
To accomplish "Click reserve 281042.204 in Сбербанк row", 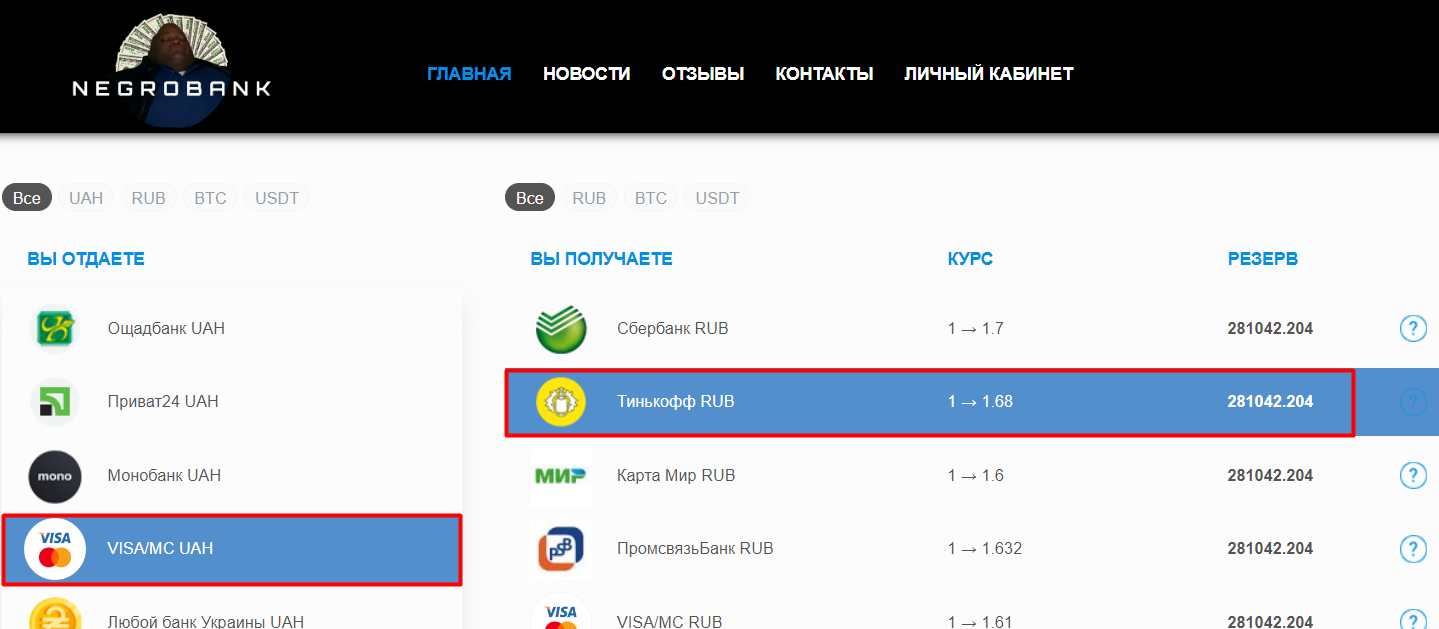I will tap(1270, 328).
